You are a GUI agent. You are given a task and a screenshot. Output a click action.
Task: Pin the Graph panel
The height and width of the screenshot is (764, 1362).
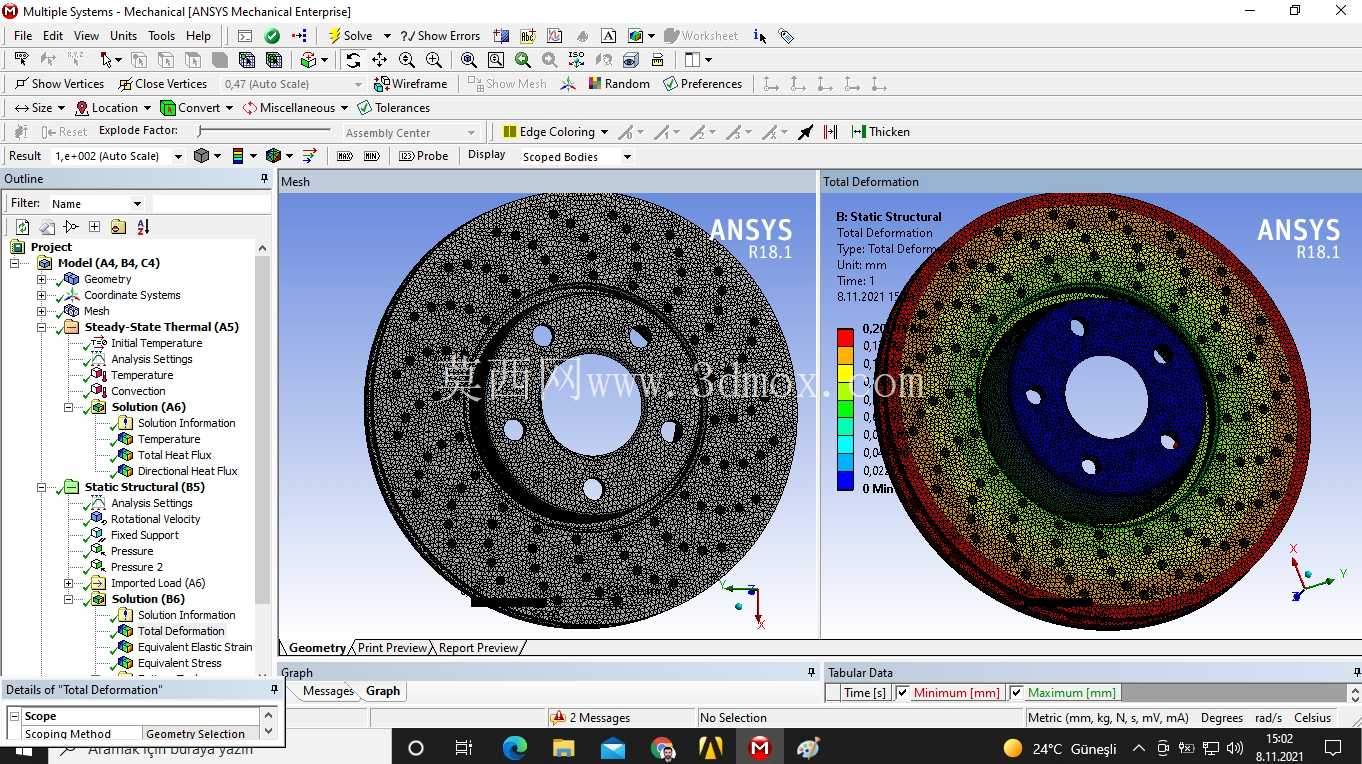coord(811,673)
